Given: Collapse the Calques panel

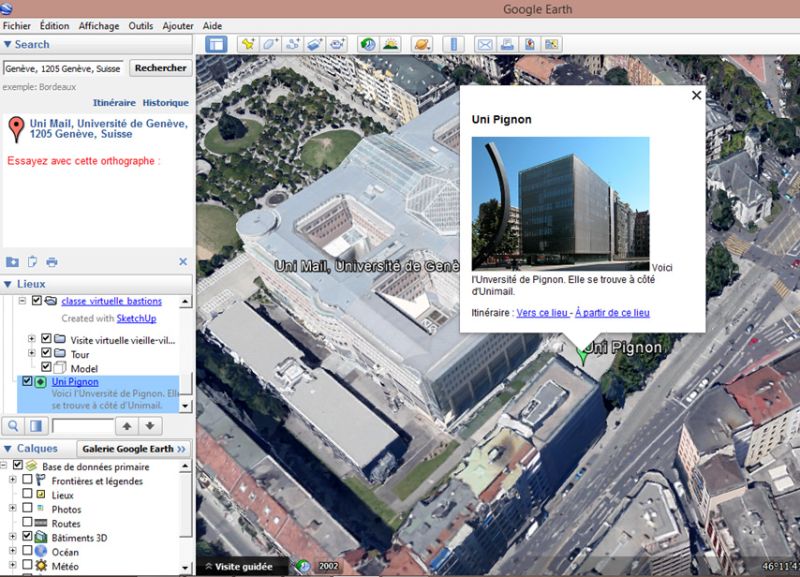Looking at the screenshot, I should (8, 448).
